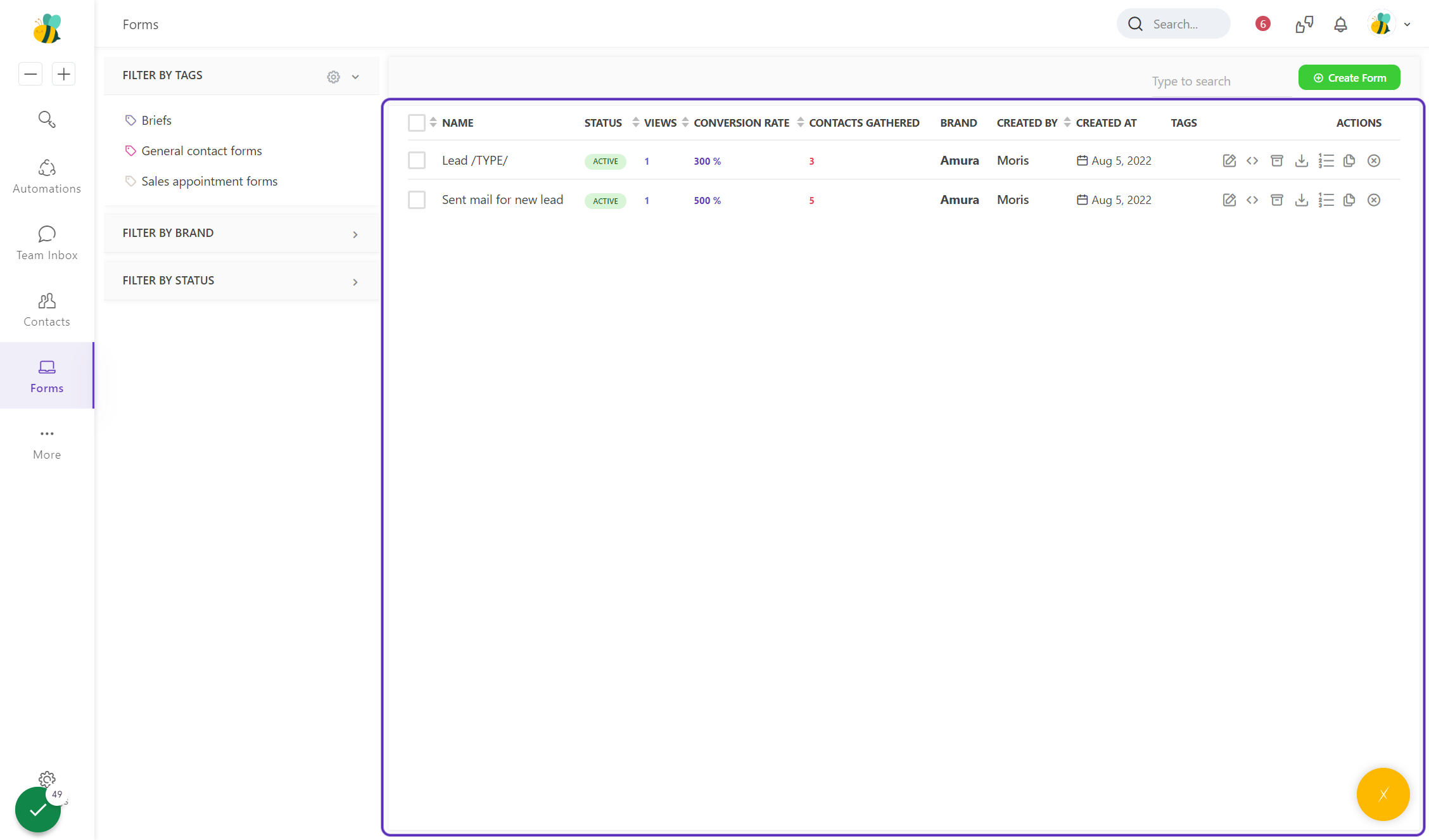This screenshot has width=1429, height=840.
Task: Collapse the Filter by Tags section
Action: [355, 77]
